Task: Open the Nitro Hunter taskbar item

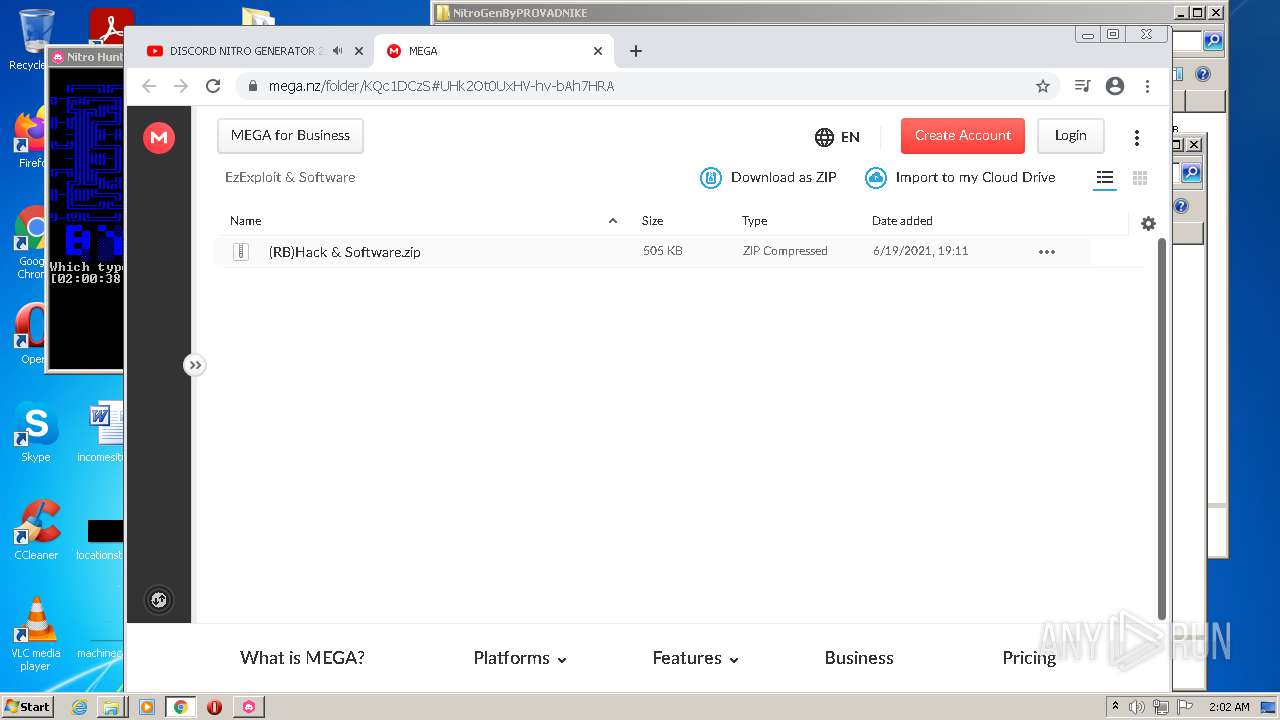Action: 248,707
